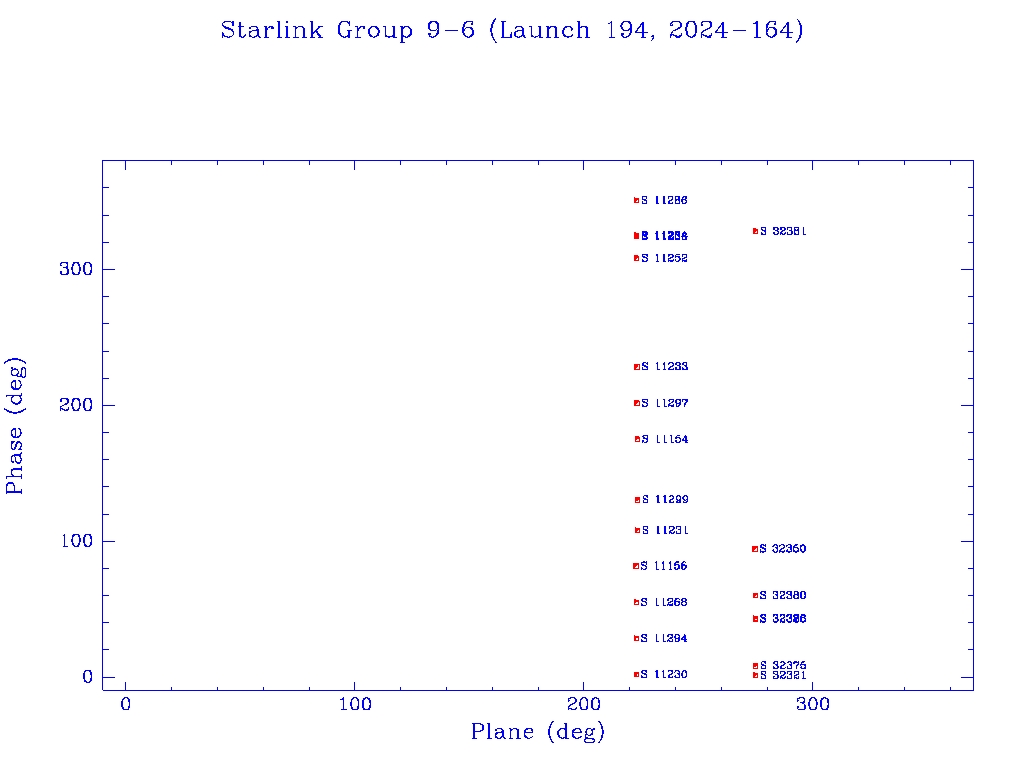Click the "200" tick label on Phase axis
Image resolution: width=1024 pixels, height=768 pixels.
(x=76, y=405)
